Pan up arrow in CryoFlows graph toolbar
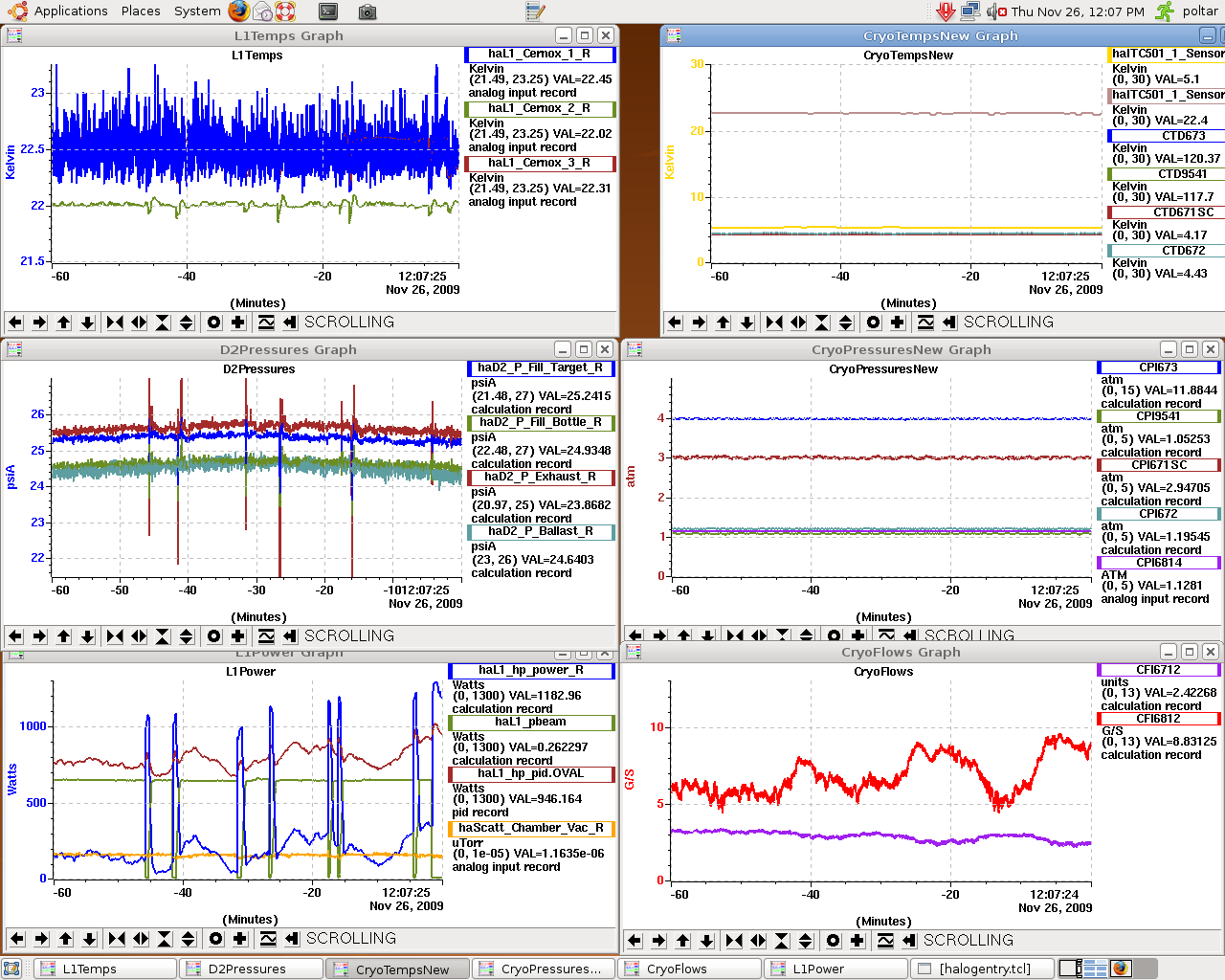Screen dimensions: 1225x980 [x=682, y=941]
